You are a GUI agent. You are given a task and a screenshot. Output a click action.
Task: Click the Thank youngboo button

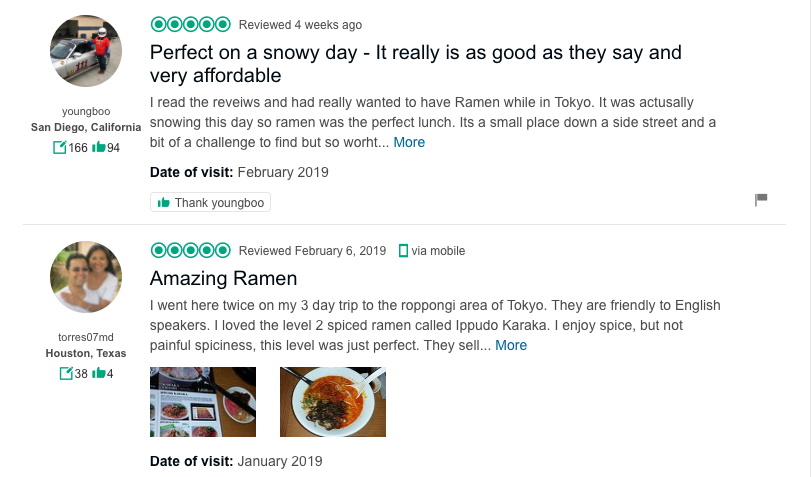coord(211,202)
